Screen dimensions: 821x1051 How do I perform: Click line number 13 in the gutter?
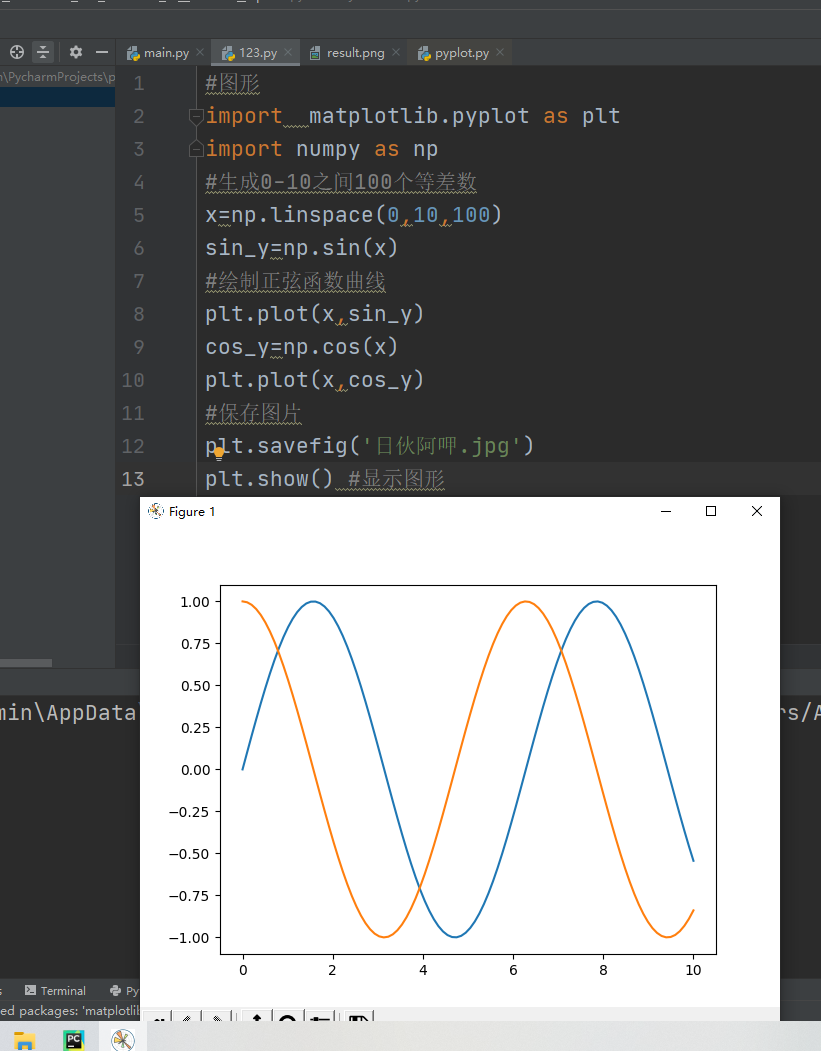coord(133,479)
